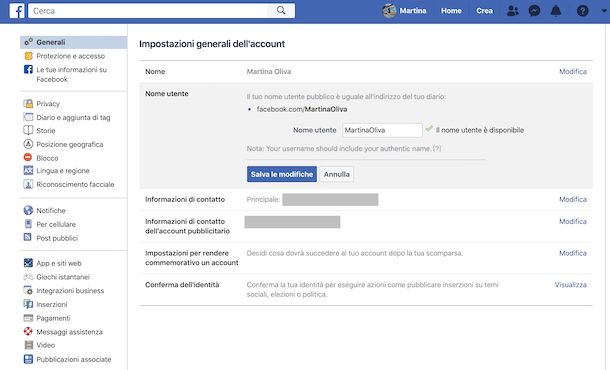Go to Privacy settings
The image size is (610, 370).
48,104
